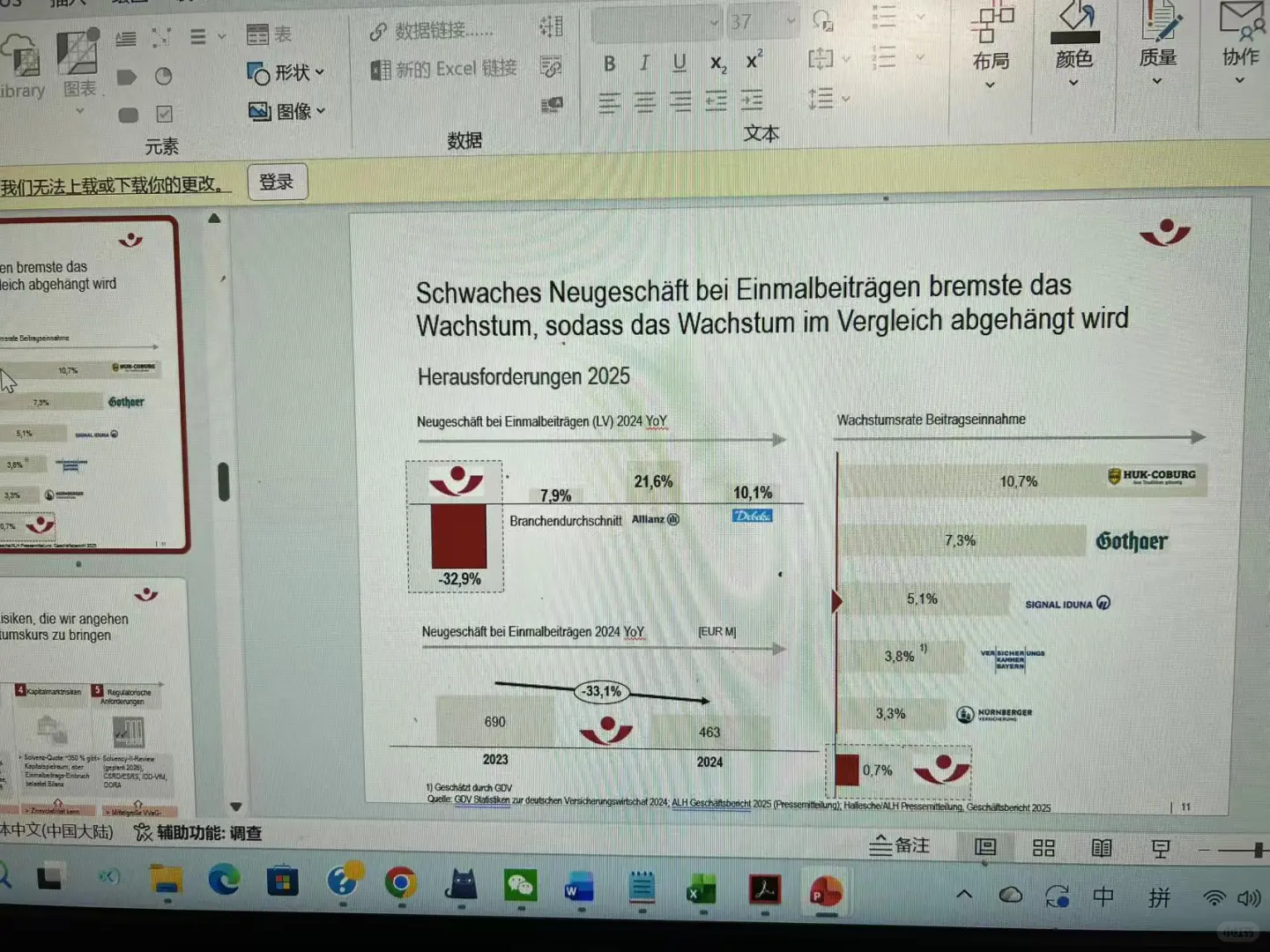The image size is (1270, 952).
Task: Increase the indent level
Action: click(752, 100)
